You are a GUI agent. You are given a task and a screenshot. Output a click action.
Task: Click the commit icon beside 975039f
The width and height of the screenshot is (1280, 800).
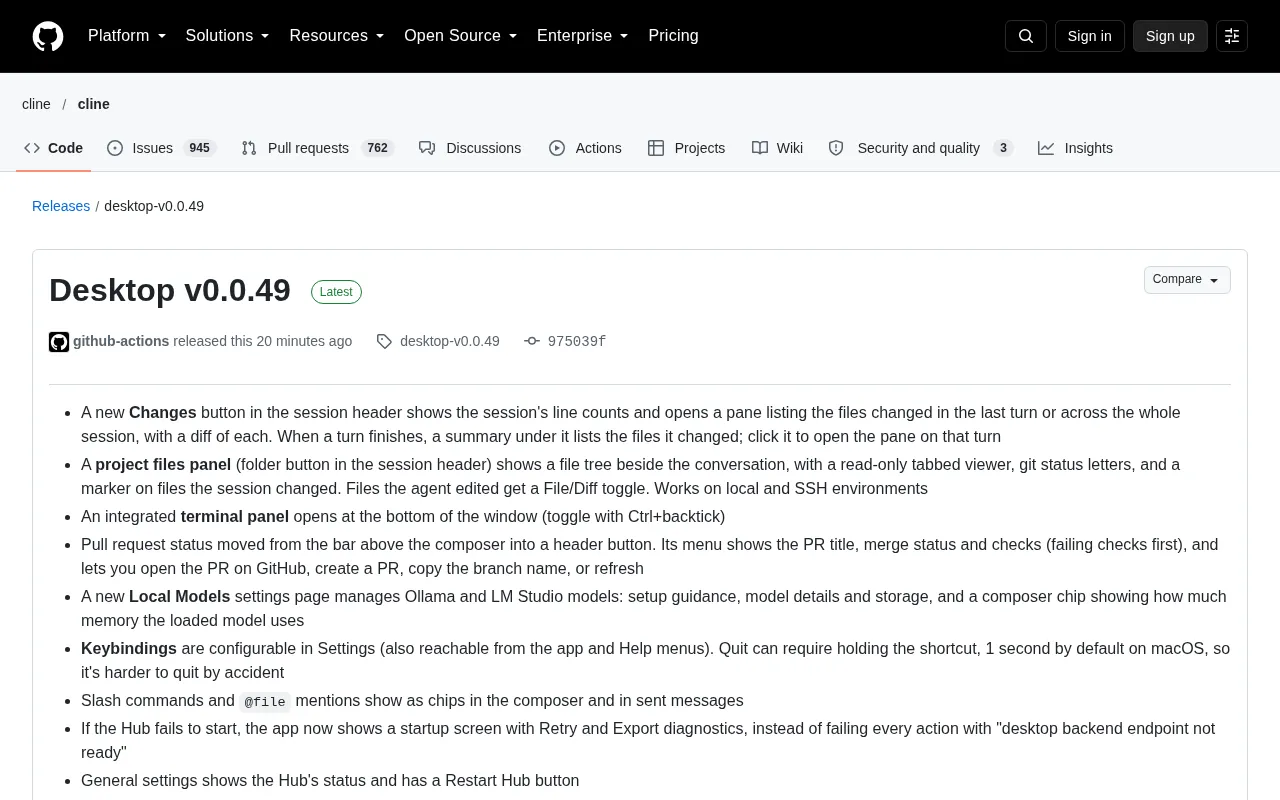click(532, 342)
